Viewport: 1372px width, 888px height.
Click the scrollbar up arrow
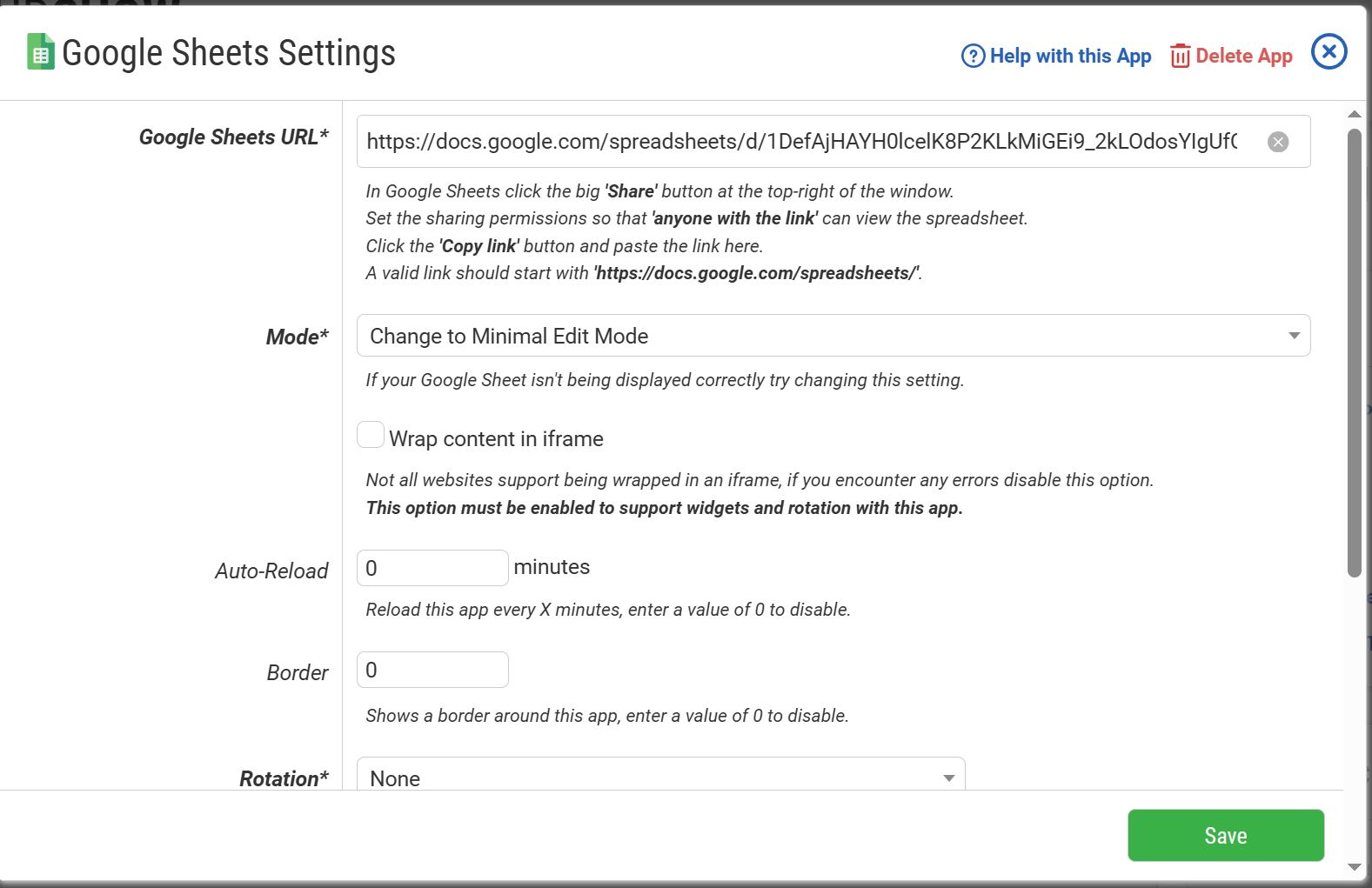pyautogui.click(x=1354, y=114)
